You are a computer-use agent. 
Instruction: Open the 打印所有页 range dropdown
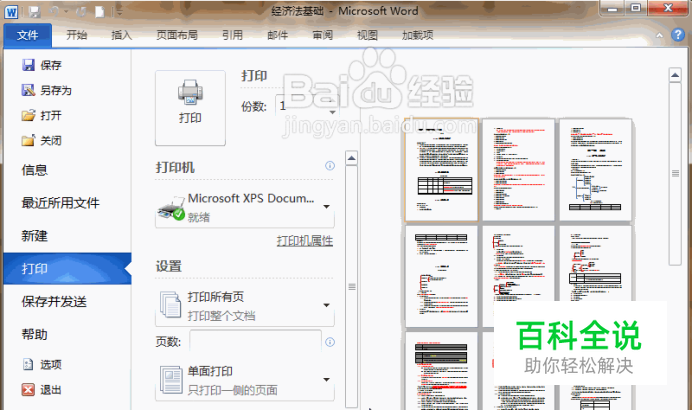(245, 307)
